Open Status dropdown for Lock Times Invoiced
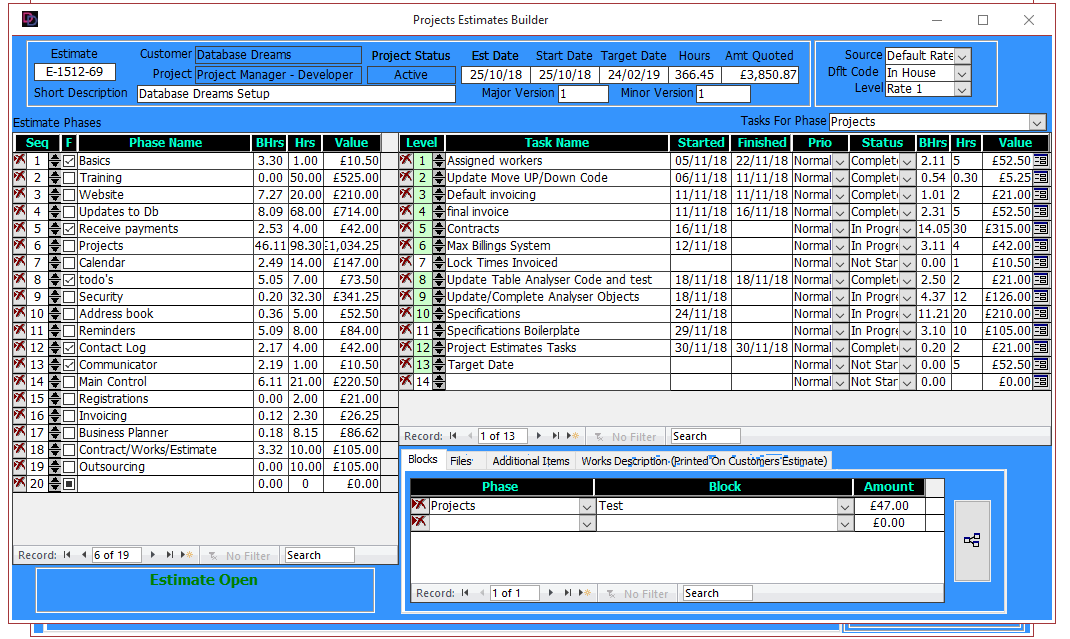Viewport: 1070px width, 639px height. pyautogui.click(x=908, y=263)
